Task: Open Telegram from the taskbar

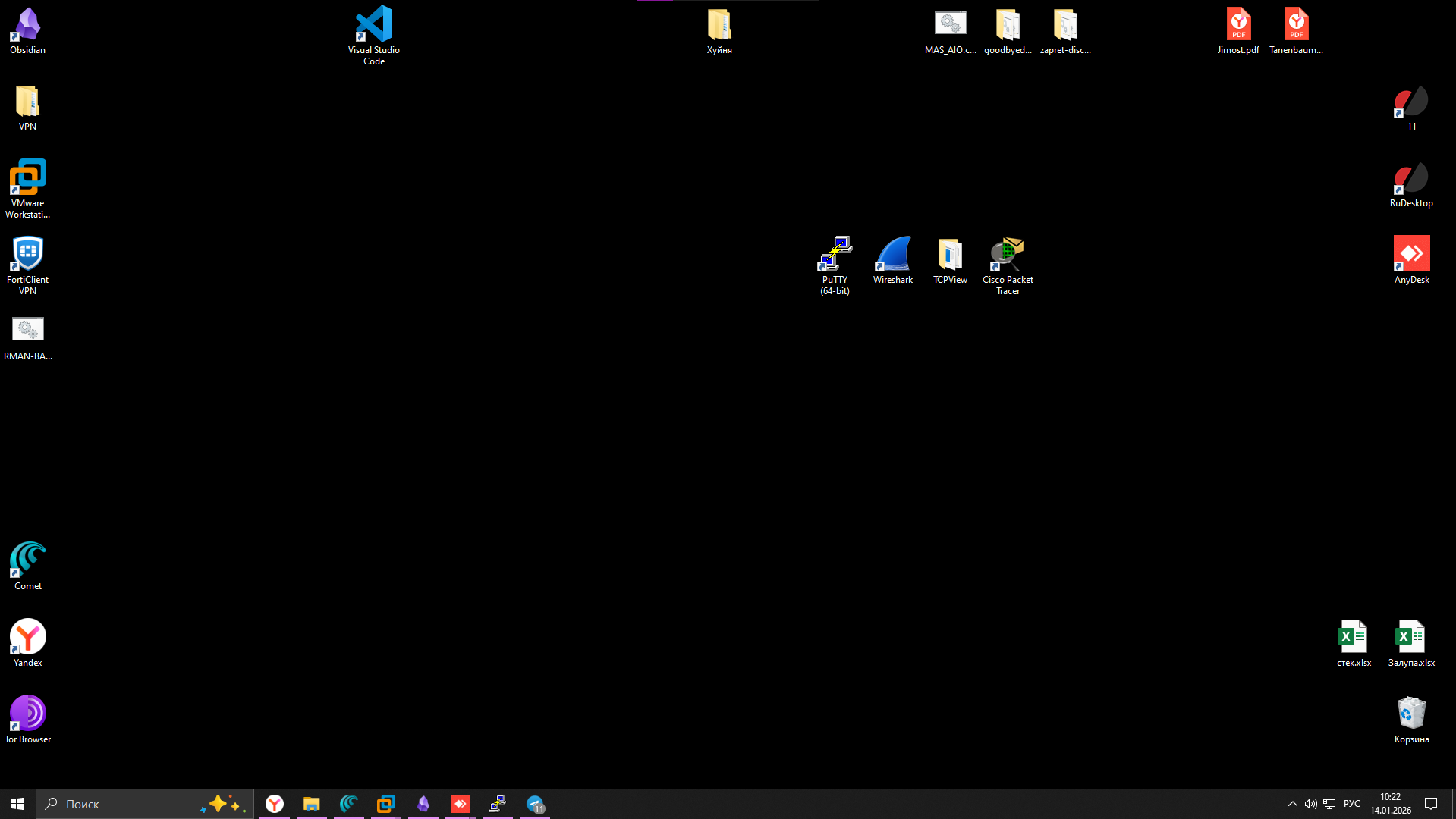Action: coord(535,804)
